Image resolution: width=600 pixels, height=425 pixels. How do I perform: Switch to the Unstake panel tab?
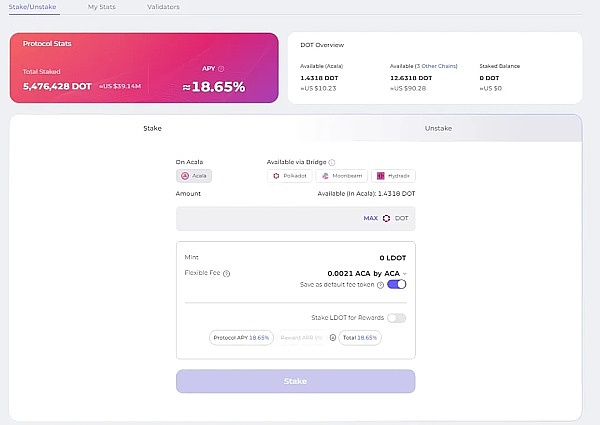[438, 128]
